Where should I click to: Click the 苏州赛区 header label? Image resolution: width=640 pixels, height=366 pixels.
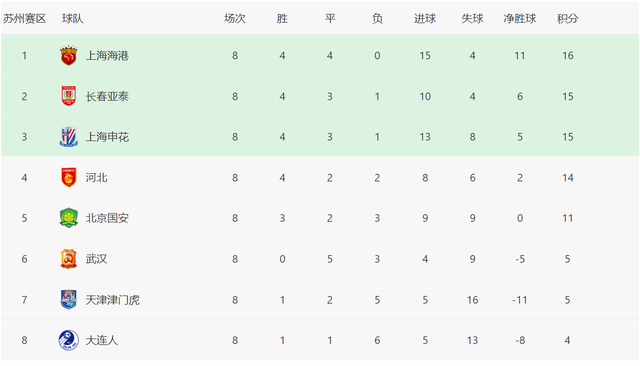pyautogui.click(x=24, y=18)
